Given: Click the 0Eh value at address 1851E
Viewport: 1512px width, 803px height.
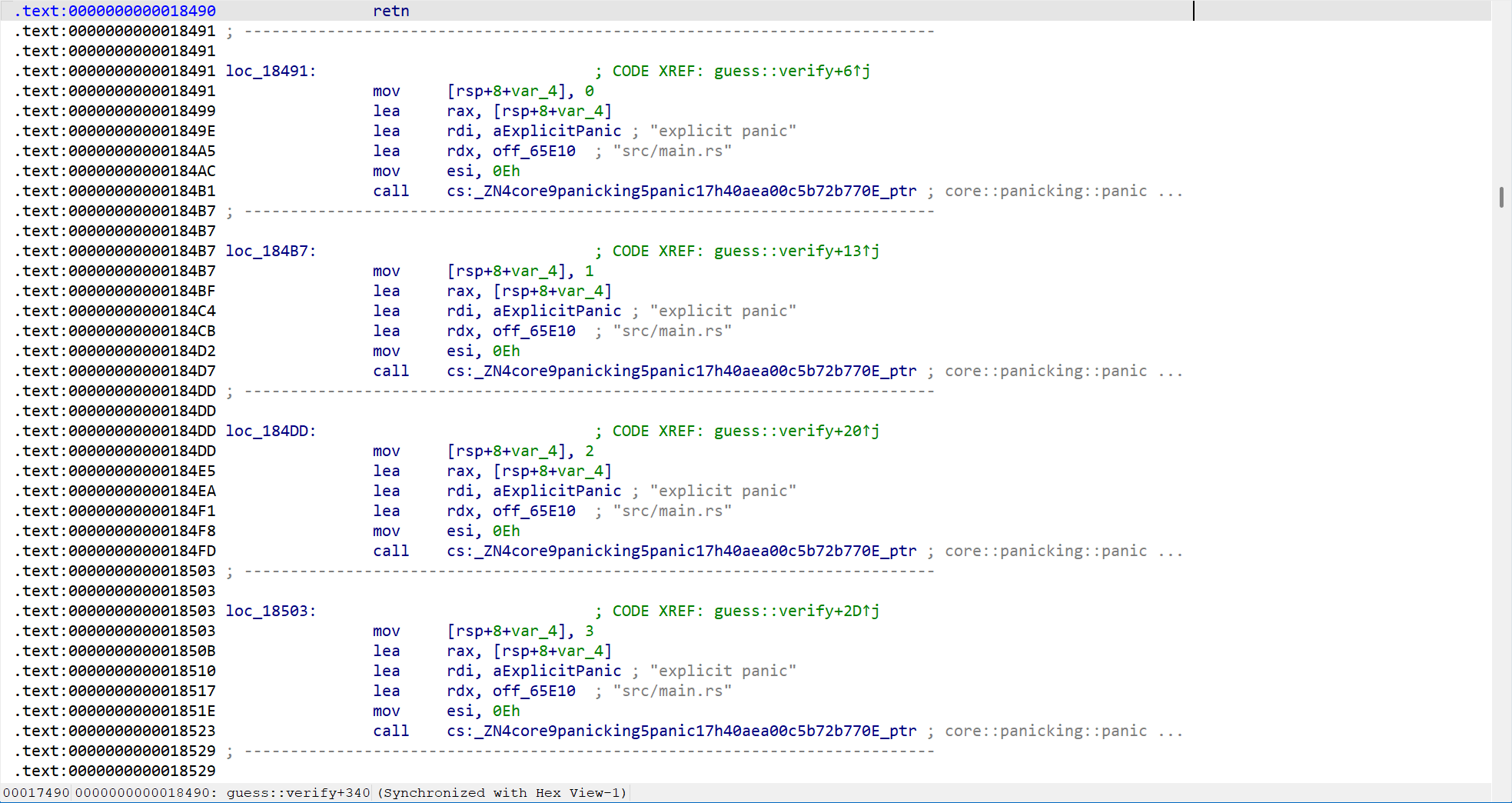Looking at the screenshot, I should click(506, 711).
